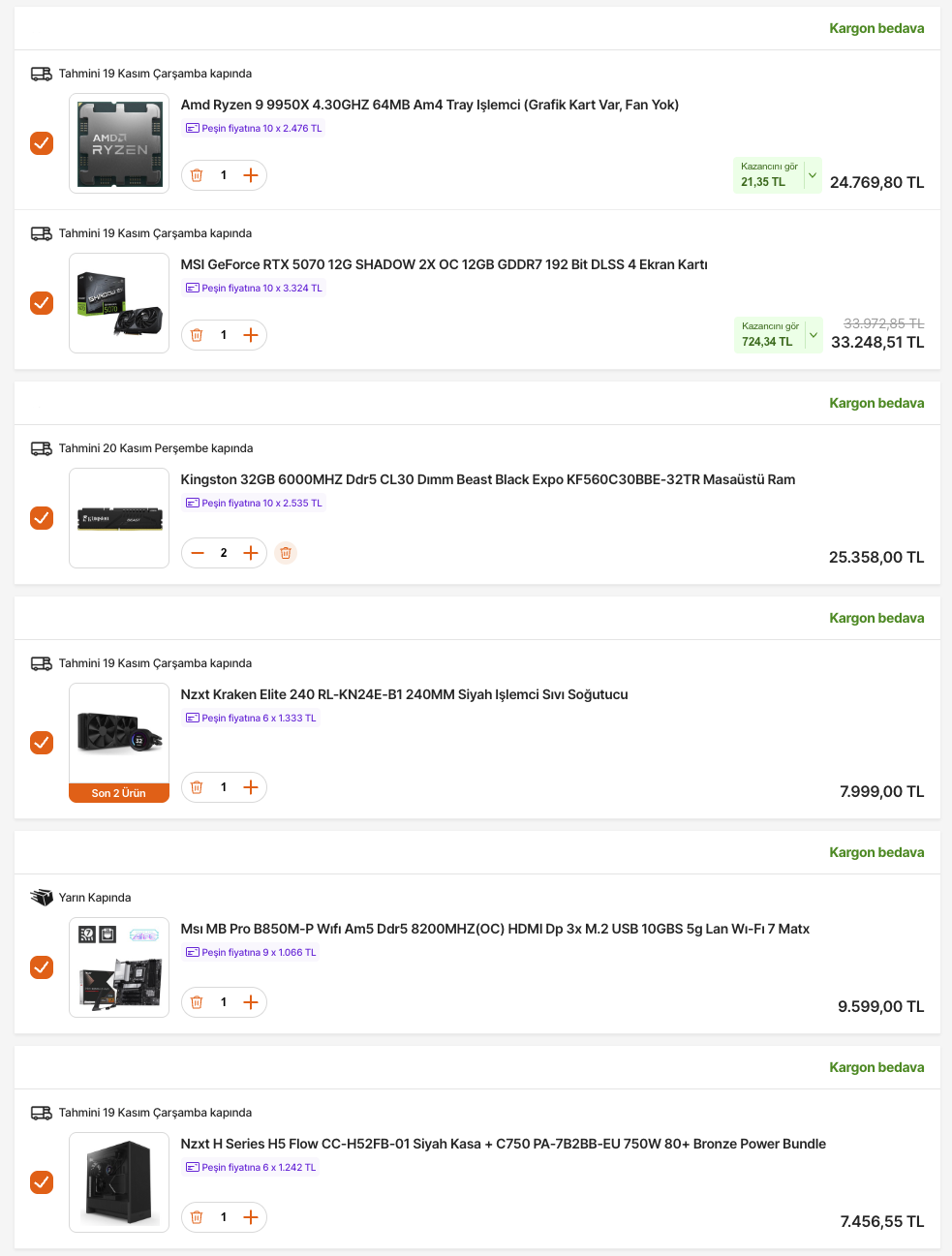Remove Kingston RAM using round trash icon

point(286,553)
